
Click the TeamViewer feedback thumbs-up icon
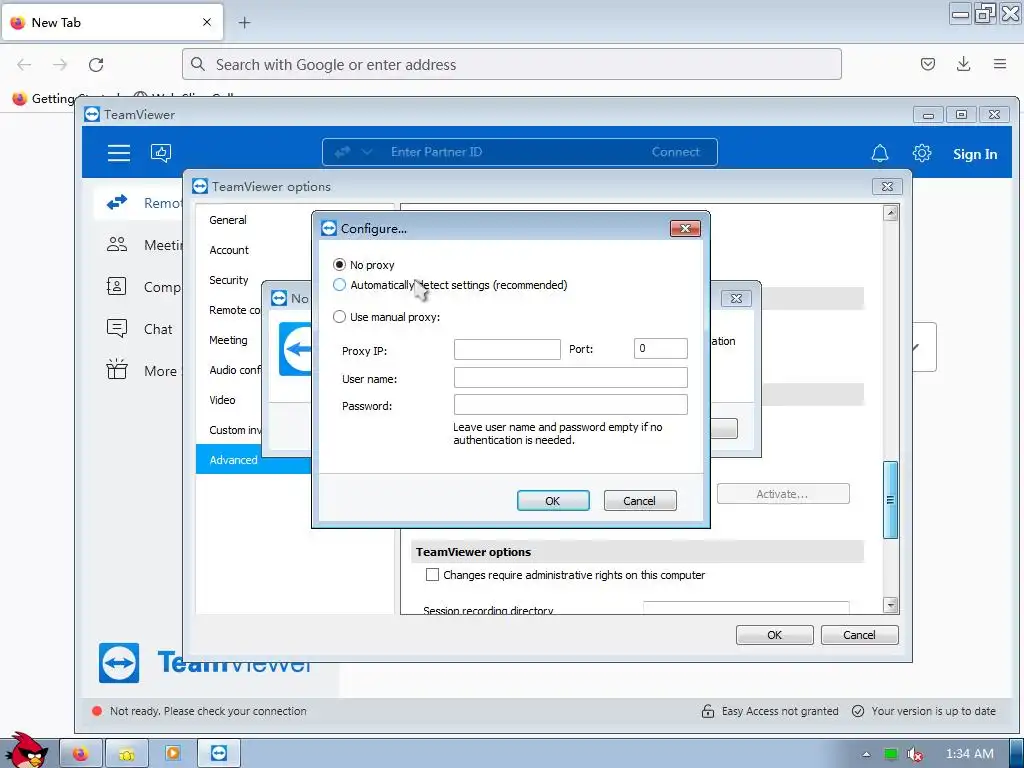pyautogui.click(x=161, y=153)
